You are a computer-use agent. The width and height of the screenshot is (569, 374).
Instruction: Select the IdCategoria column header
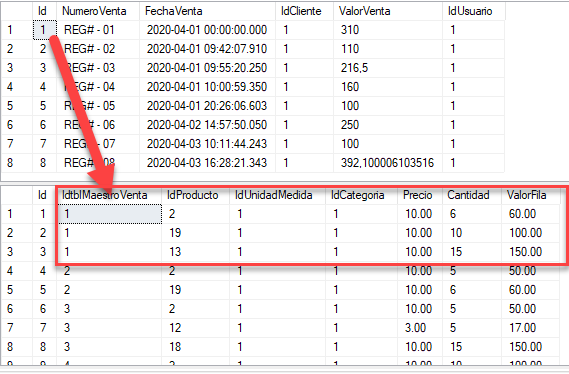[x=361, y=195]
